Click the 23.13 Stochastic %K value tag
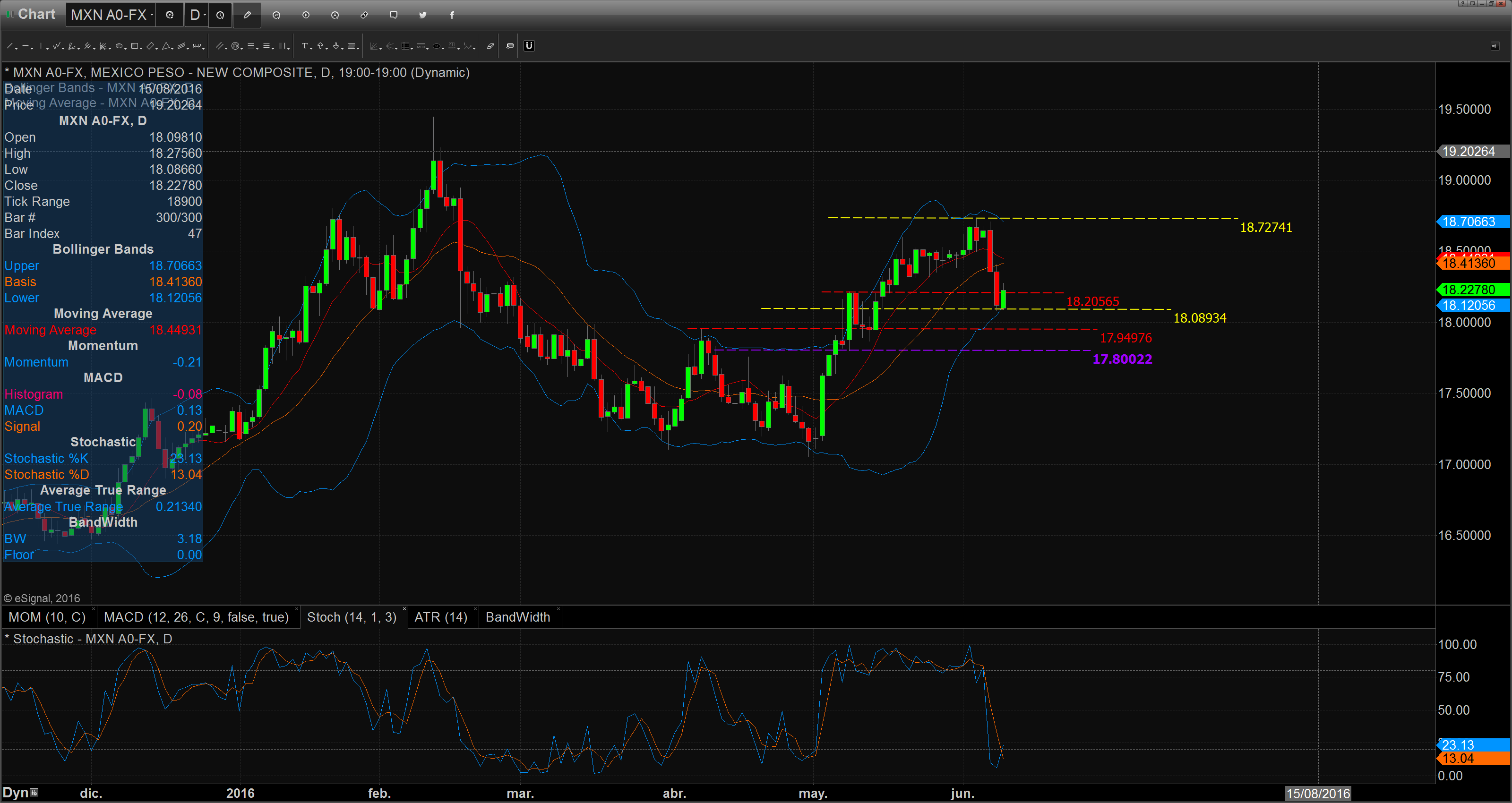Image resolution: width=1512 pixels, height=803 pixels. [1472, 745]
